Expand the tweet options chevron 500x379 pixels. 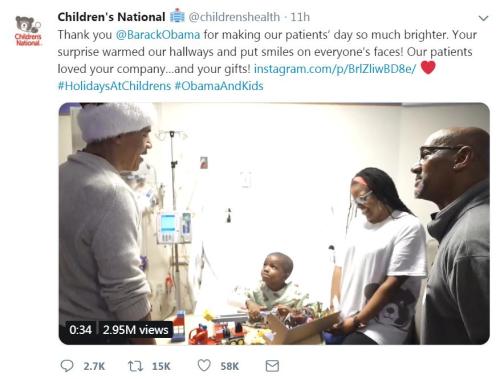point(483,18)
